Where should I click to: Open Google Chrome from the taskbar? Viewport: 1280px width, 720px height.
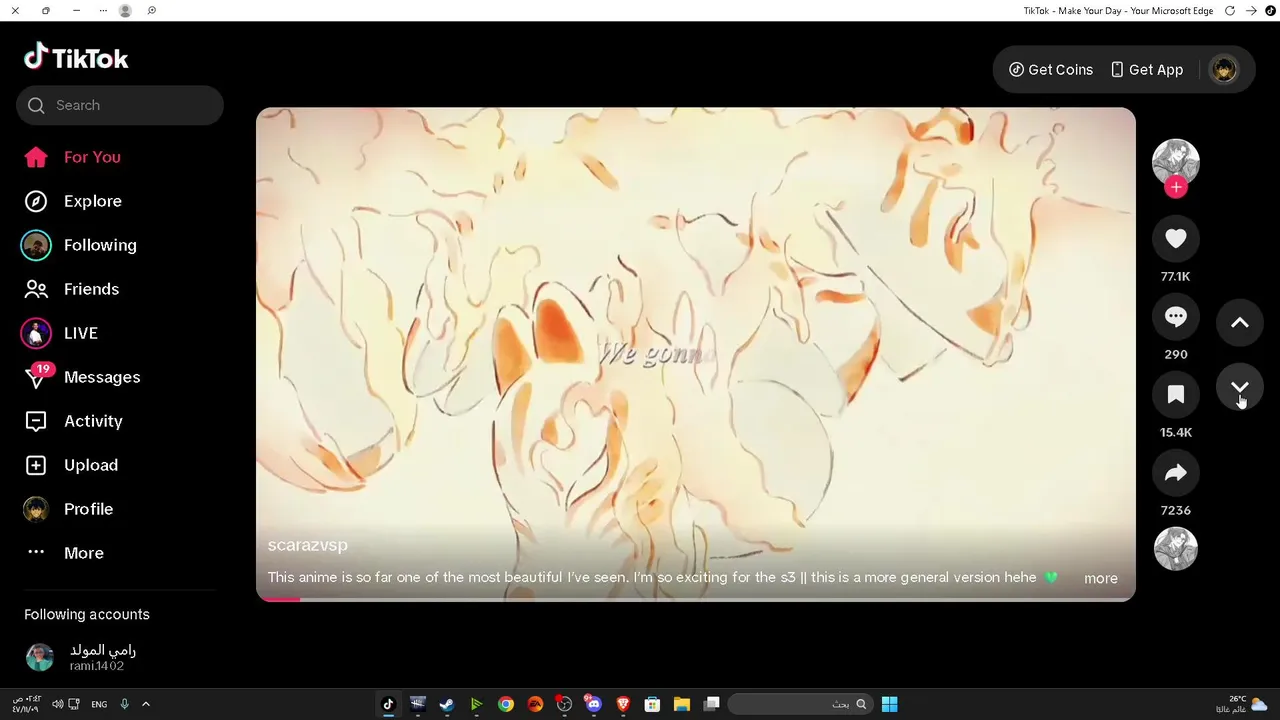click(x=506, y=704)
